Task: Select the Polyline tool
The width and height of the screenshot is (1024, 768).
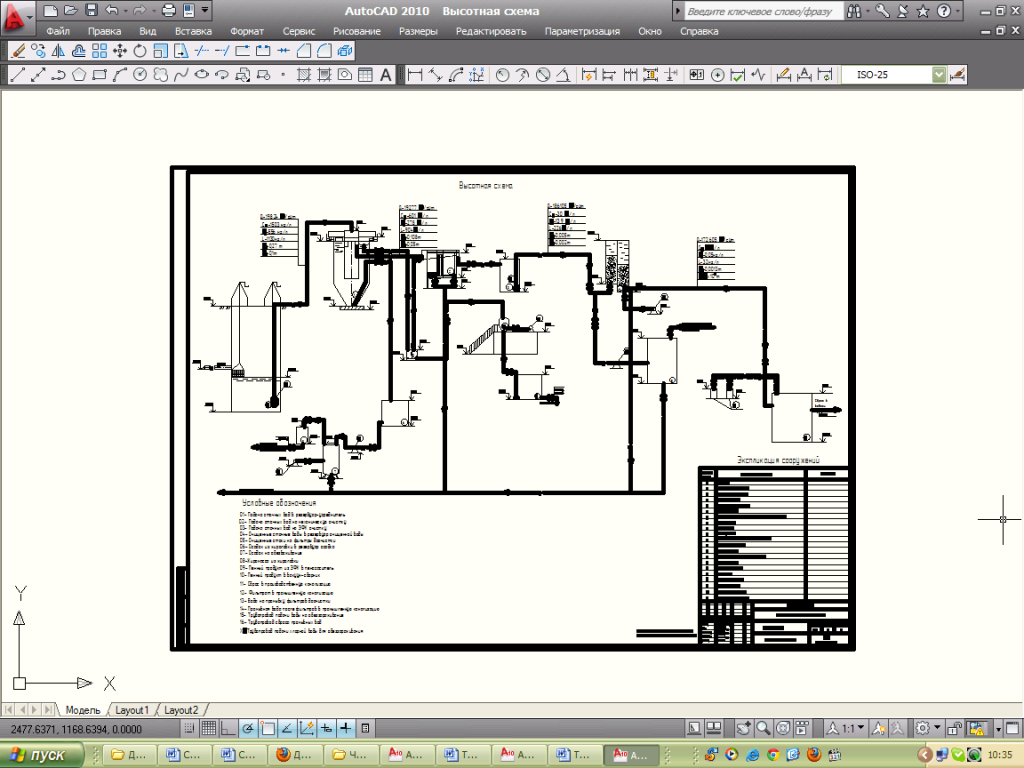Action: coord(59,75)
